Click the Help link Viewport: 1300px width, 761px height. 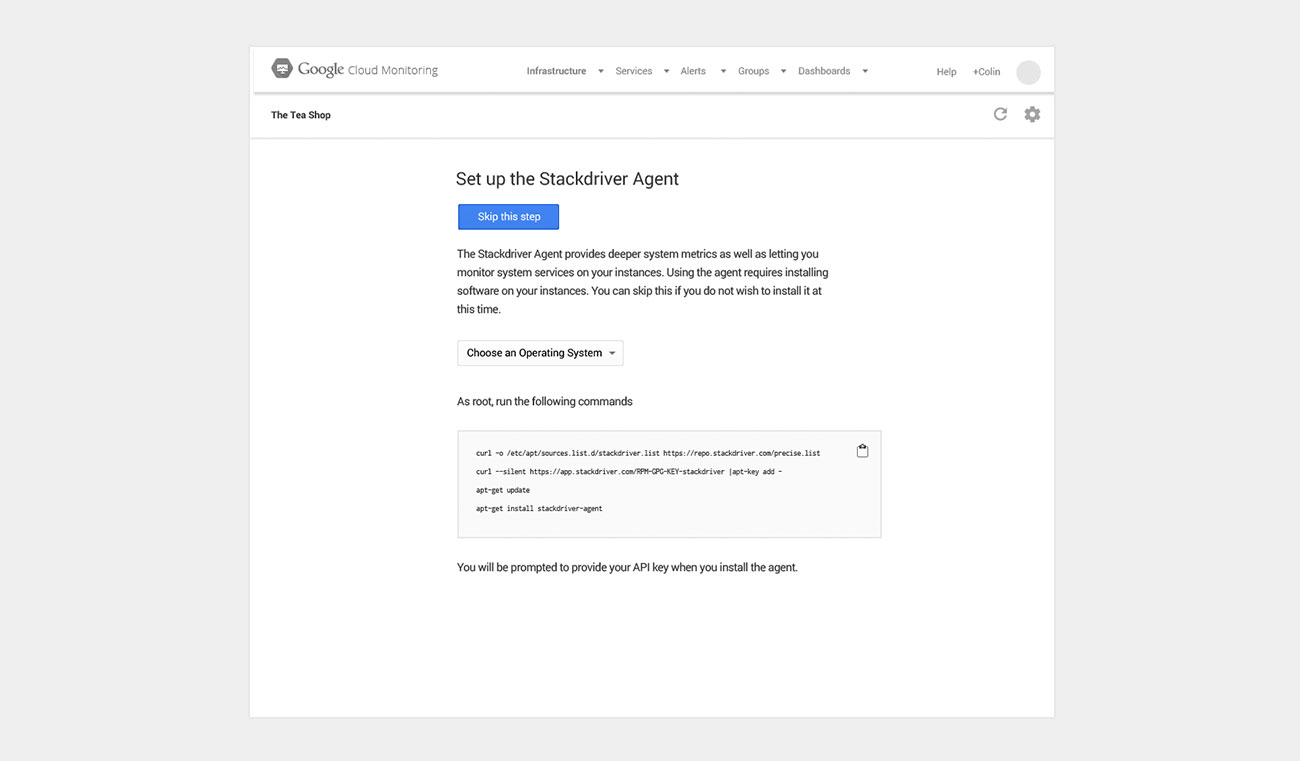tap(946, 72)
